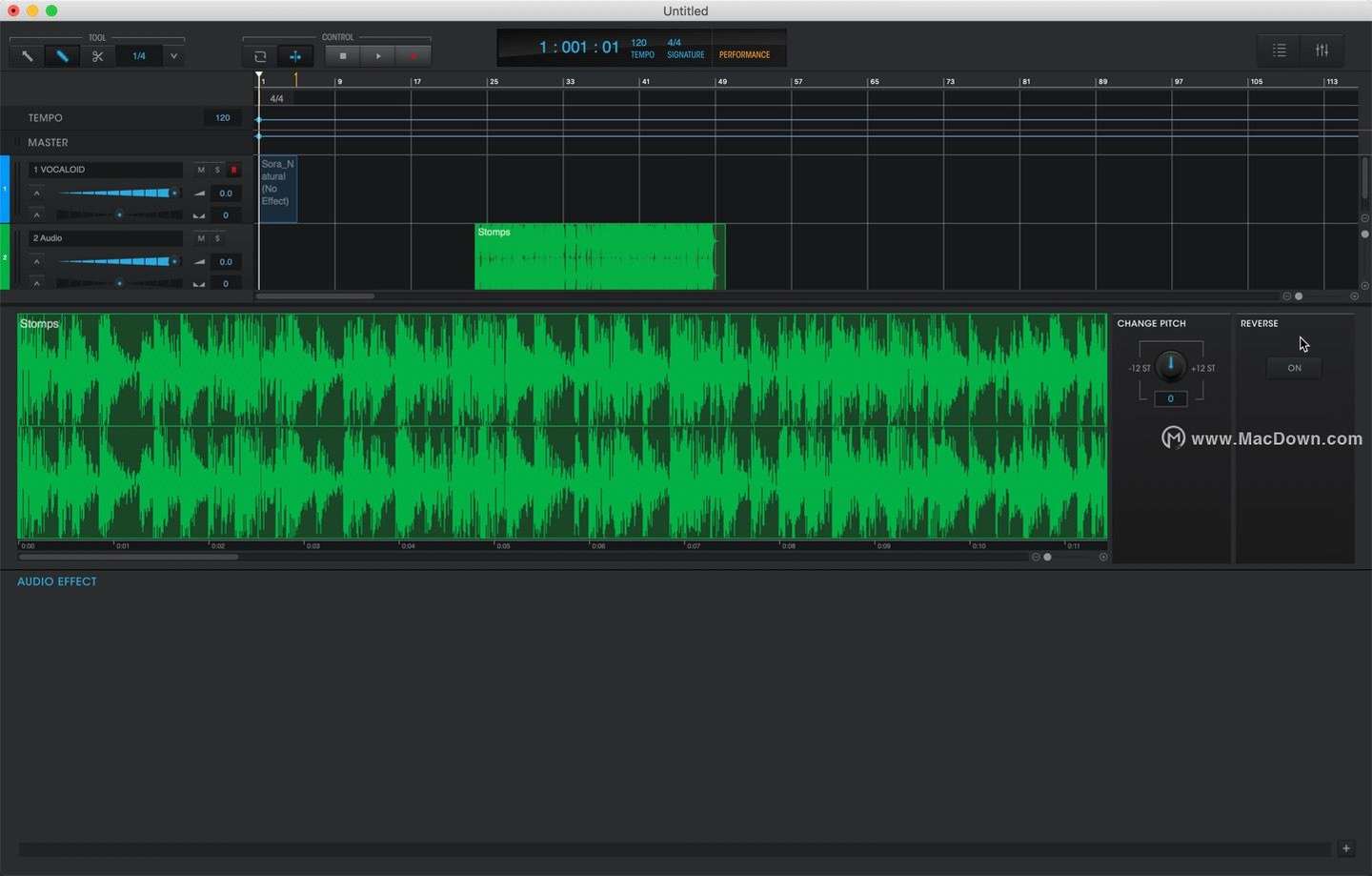Select the Sora_Natural vocal part clip
The width and height of the screenshot is (1372, 876).
(278, 189)
